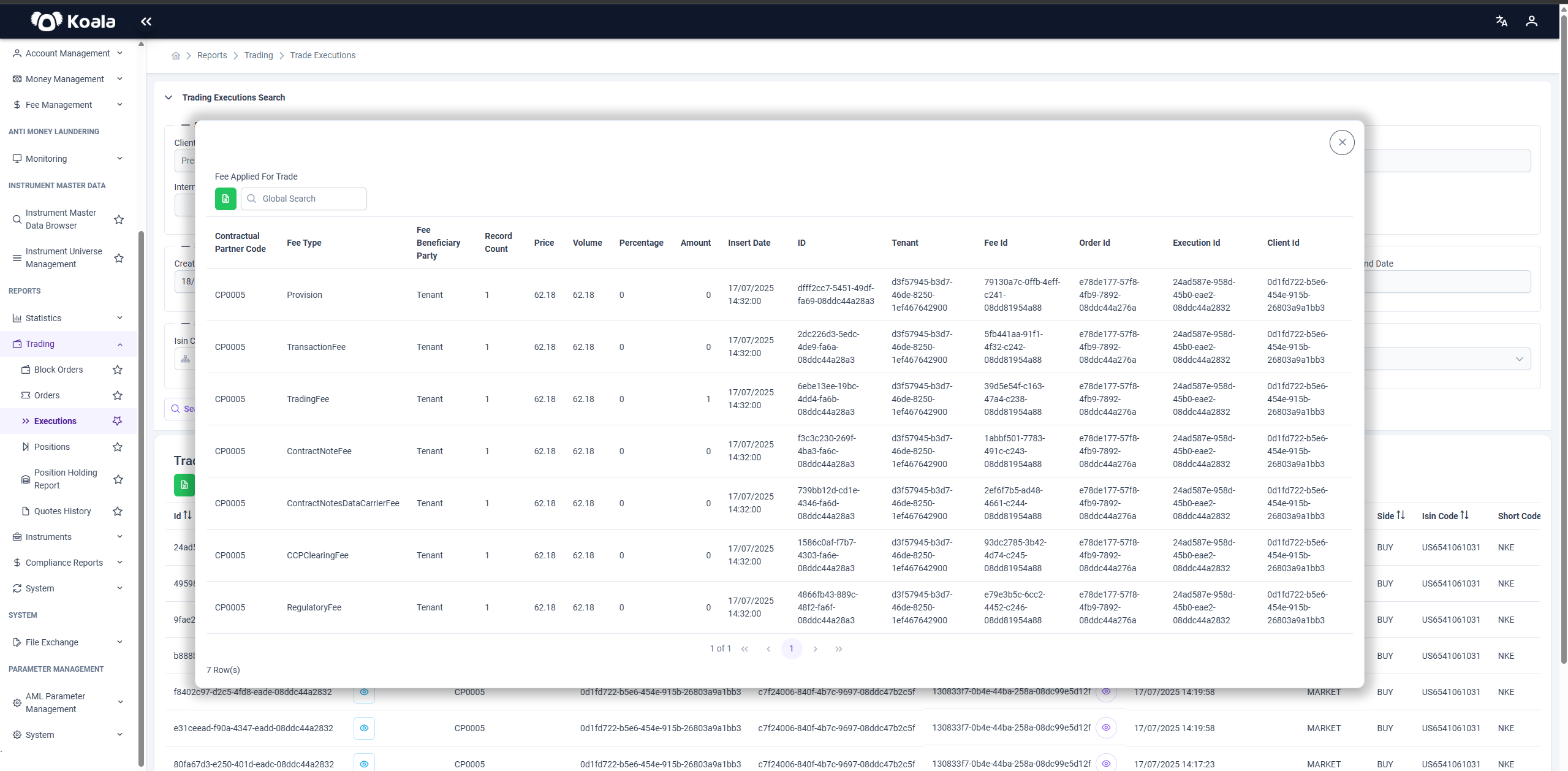Click the home breadcrumb icon
1568x771 pixels.
coord(176,56)
